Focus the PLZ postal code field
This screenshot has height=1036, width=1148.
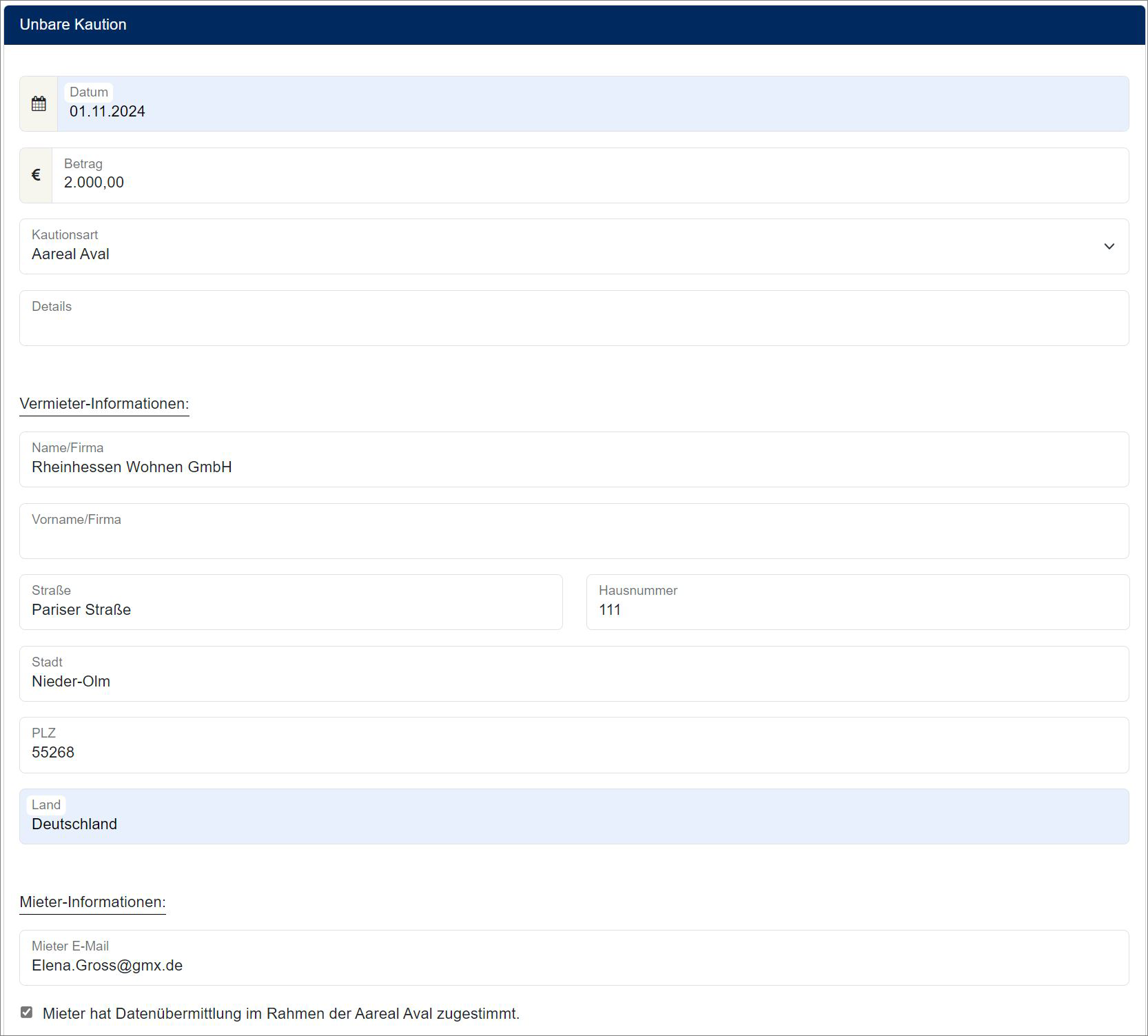point(573,752)
